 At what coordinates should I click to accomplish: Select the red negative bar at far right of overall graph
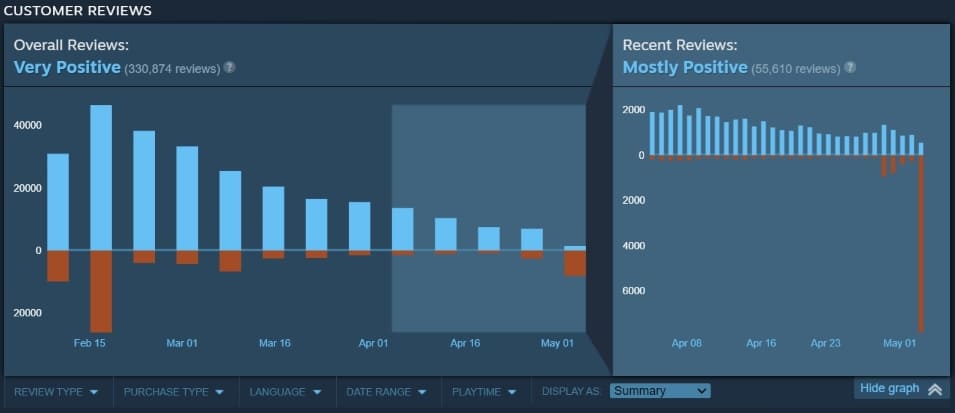point(575,263)
